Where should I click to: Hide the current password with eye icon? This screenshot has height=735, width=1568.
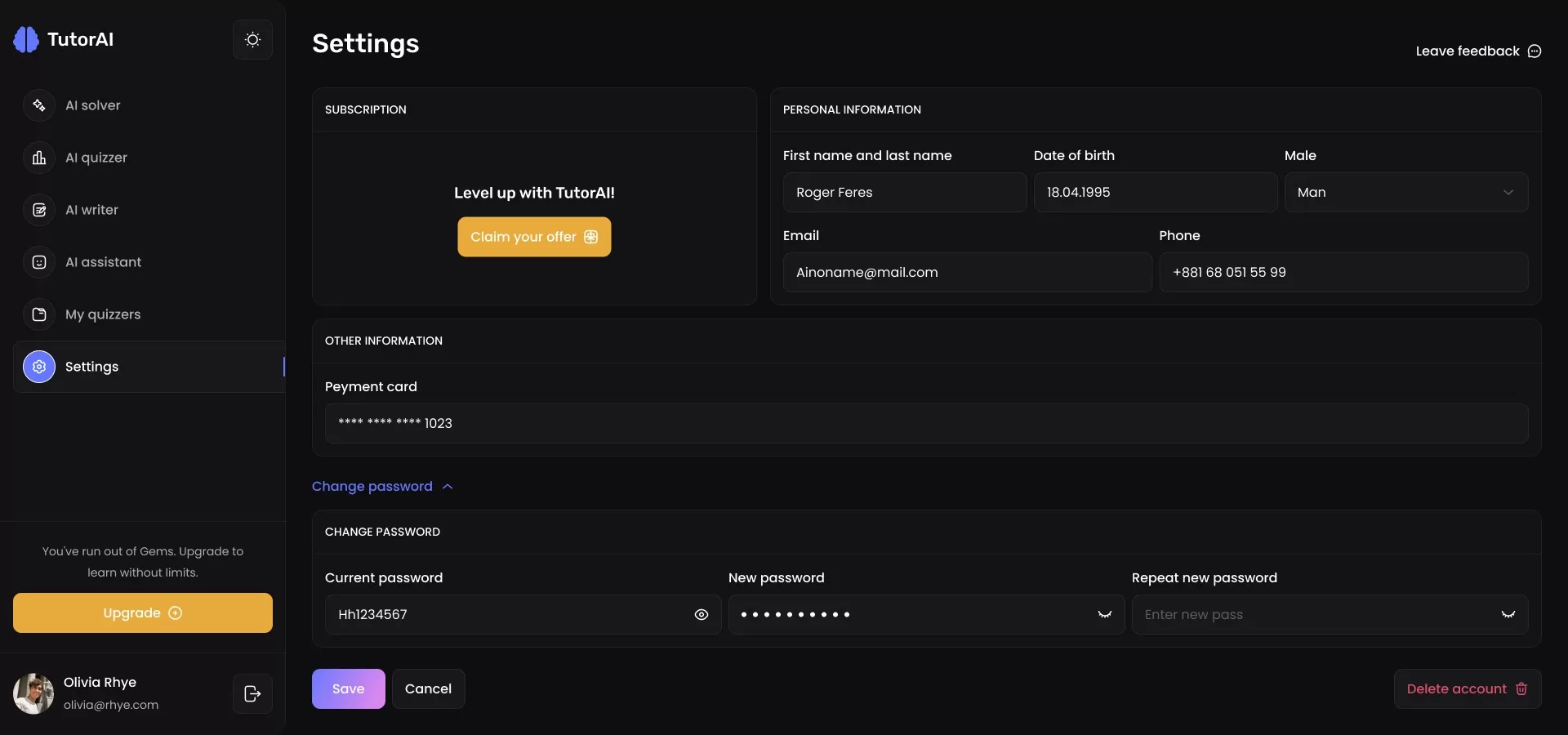tap(701, 615)
